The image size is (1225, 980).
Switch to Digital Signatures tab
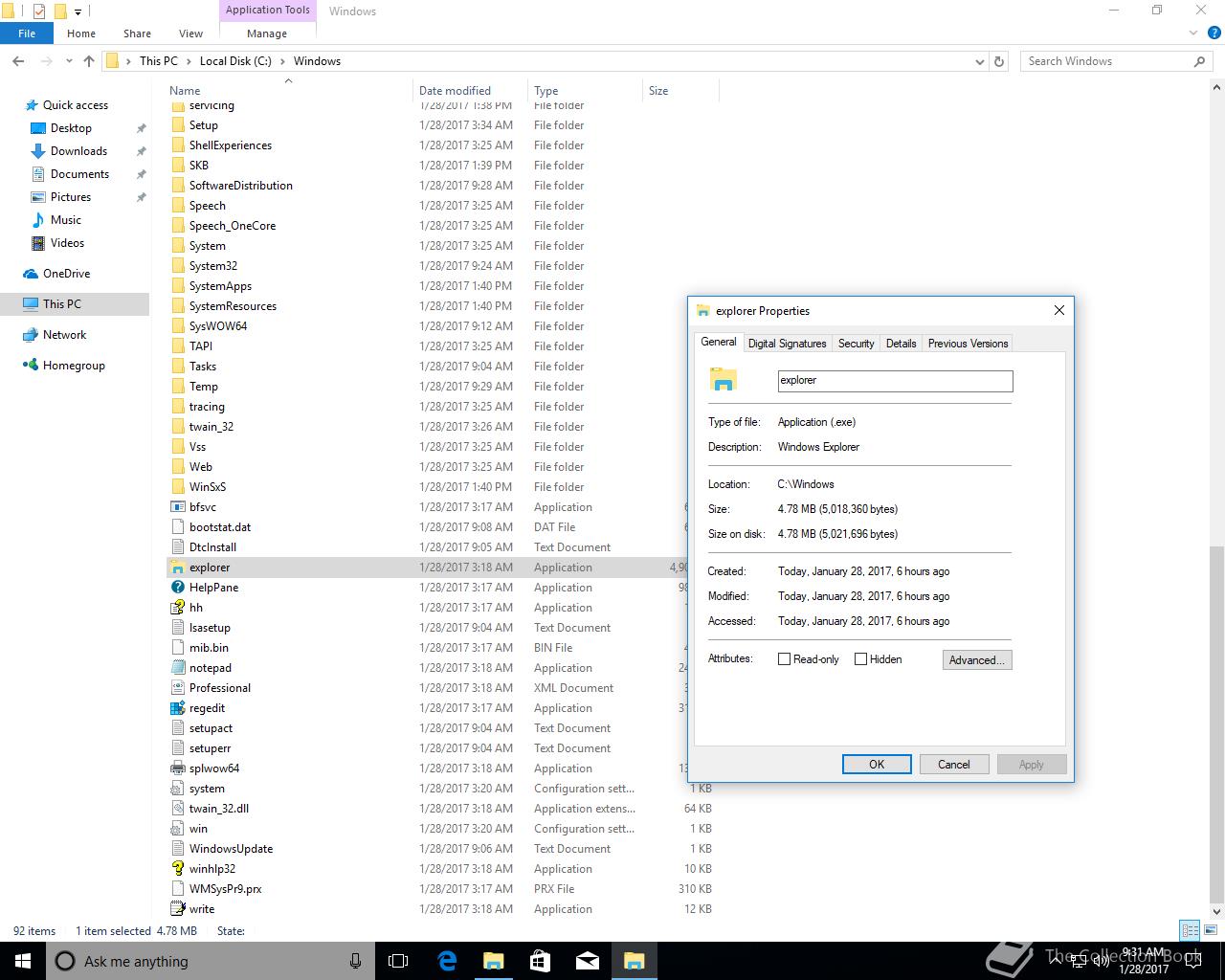787,344
